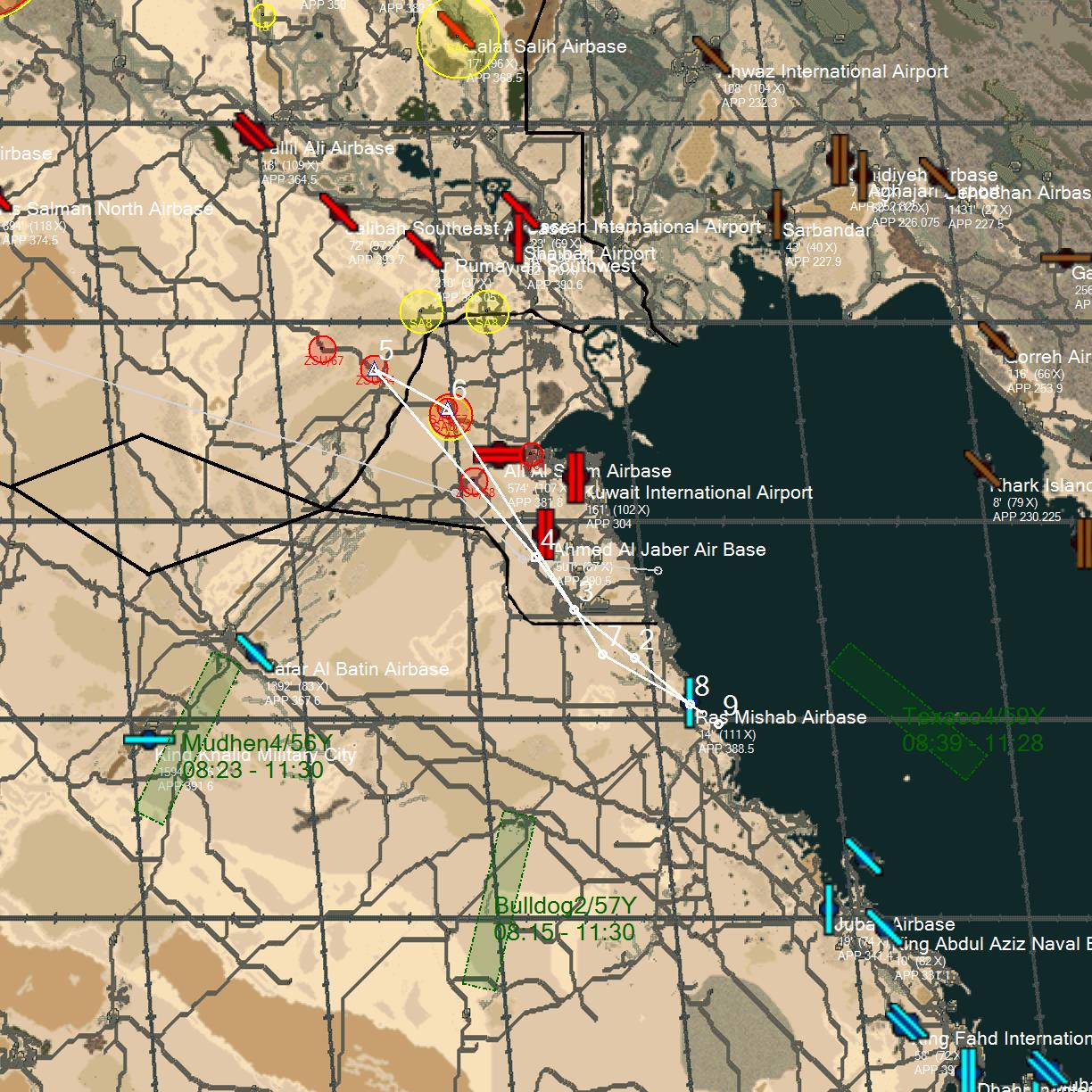
Task: Select the 'Ahmed Al Jaber Air Base' label
Action: [x=661, y=550]
